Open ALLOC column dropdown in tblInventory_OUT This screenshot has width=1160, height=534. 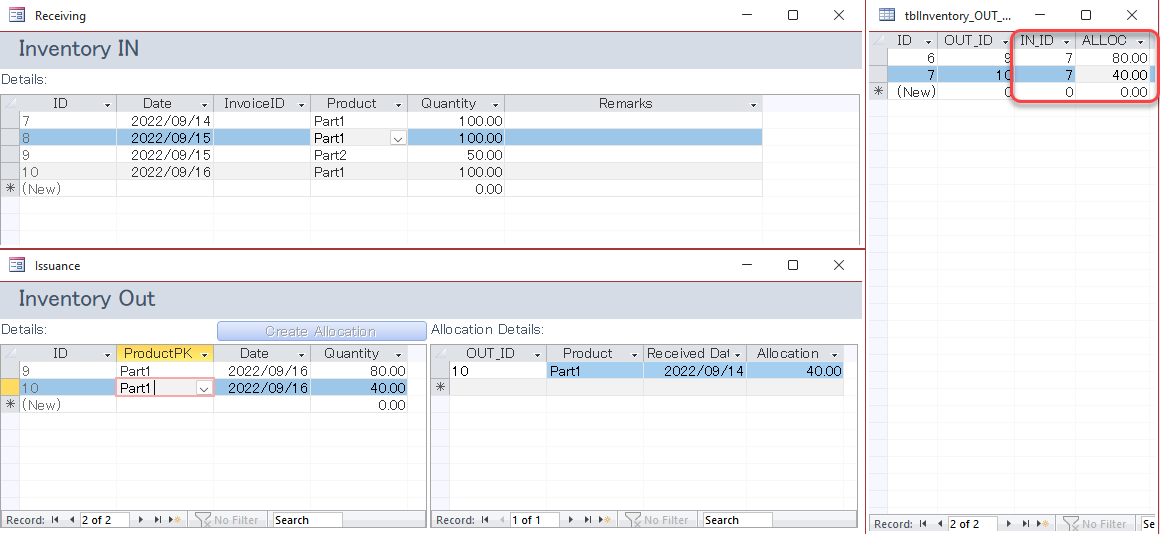point(1140,41)
